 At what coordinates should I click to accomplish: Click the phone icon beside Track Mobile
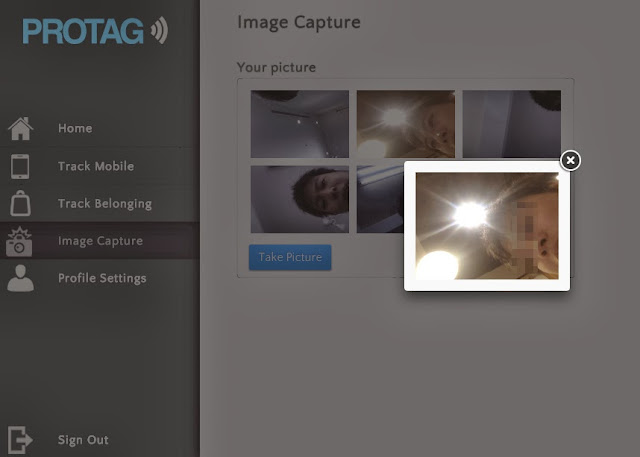20,166
